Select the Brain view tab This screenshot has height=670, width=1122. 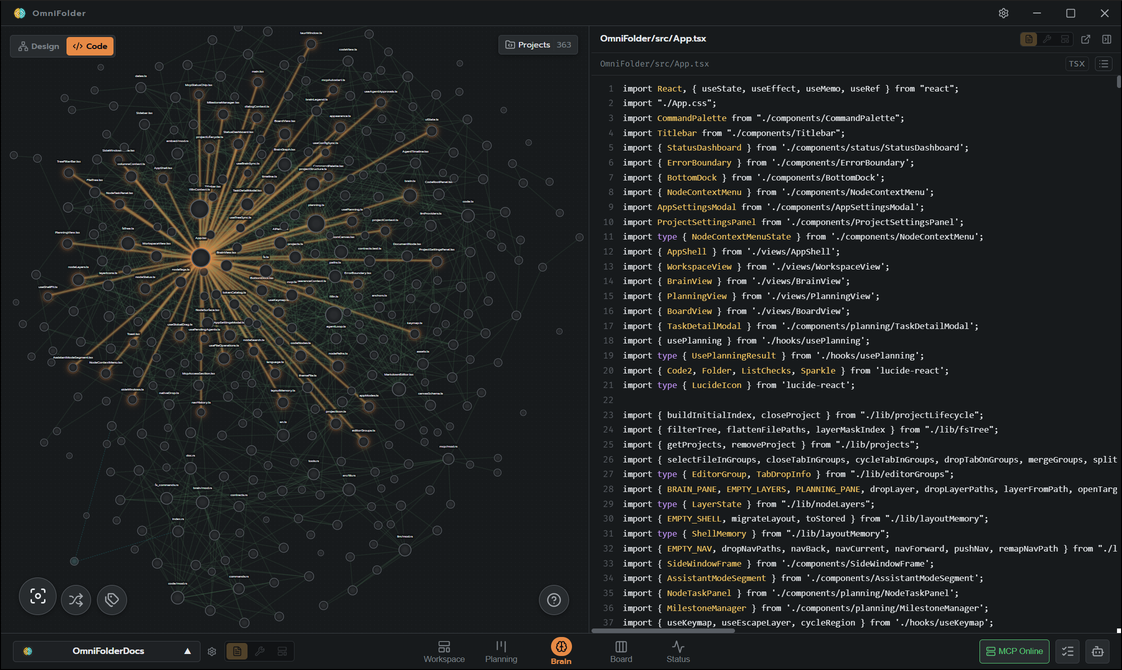pos(561,651)
